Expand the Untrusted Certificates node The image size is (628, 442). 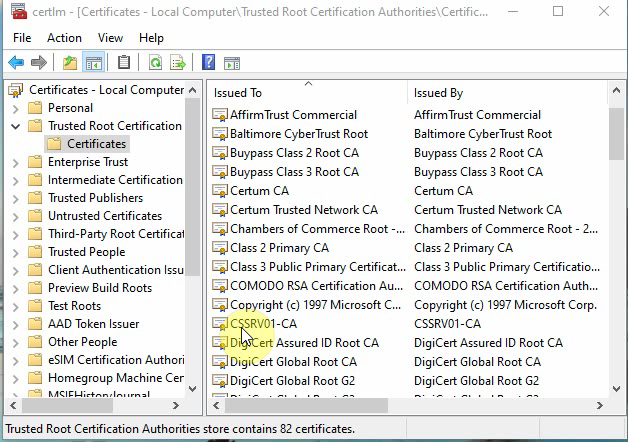[15, 216]
